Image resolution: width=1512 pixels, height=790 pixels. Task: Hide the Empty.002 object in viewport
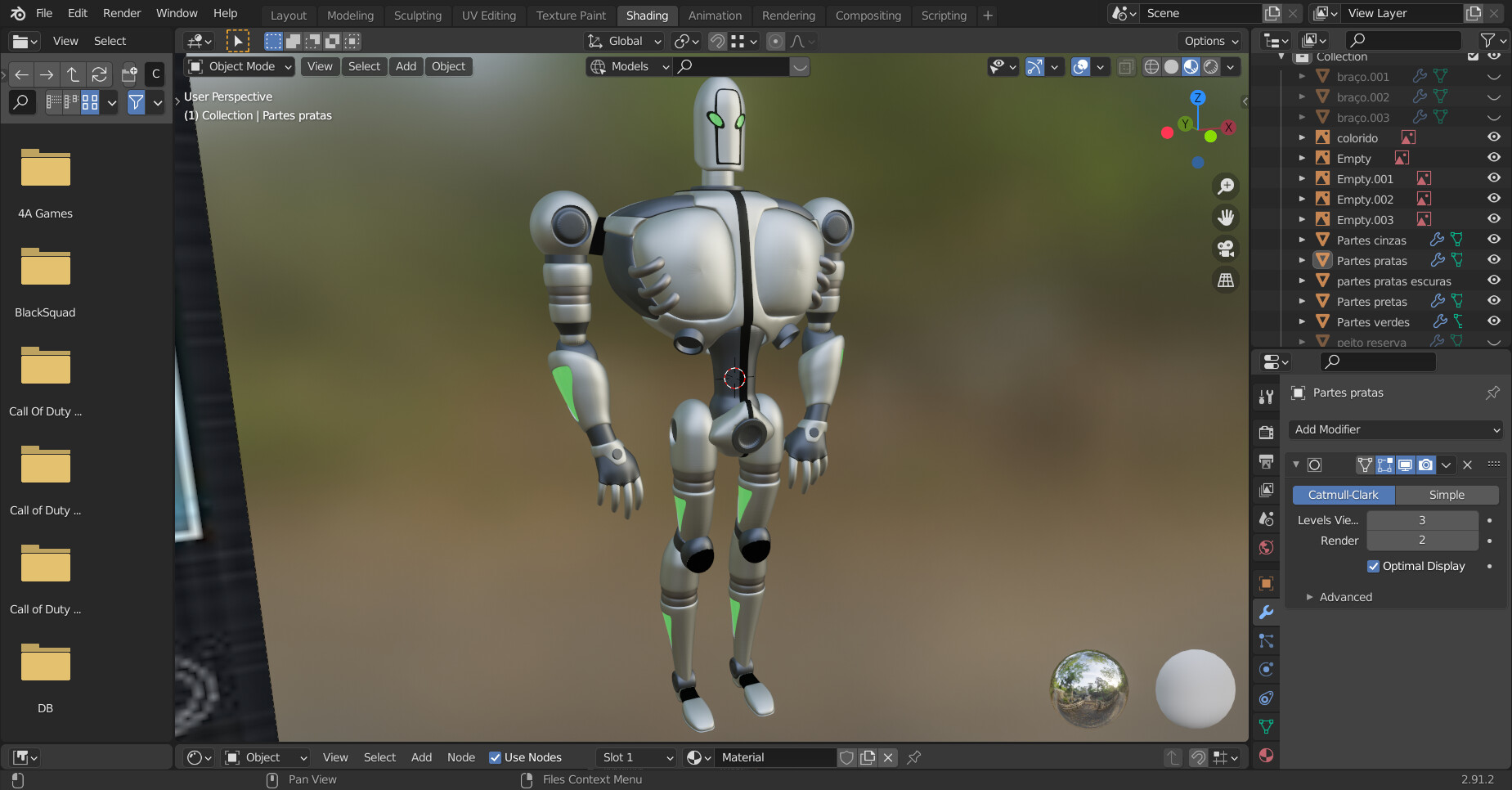[1495, 198]
